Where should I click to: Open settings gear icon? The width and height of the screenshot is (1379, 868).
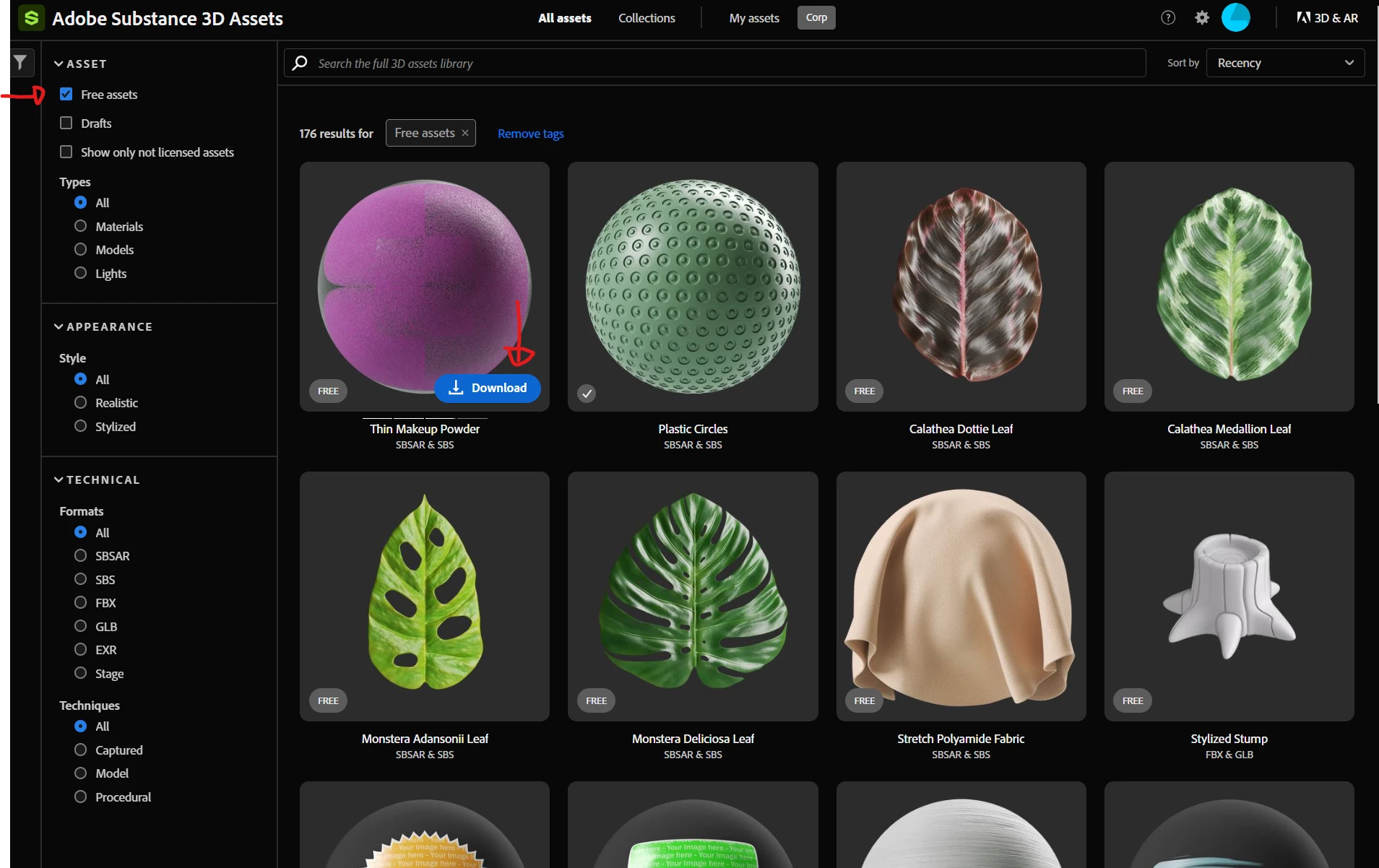click(x=1202, y=18)
